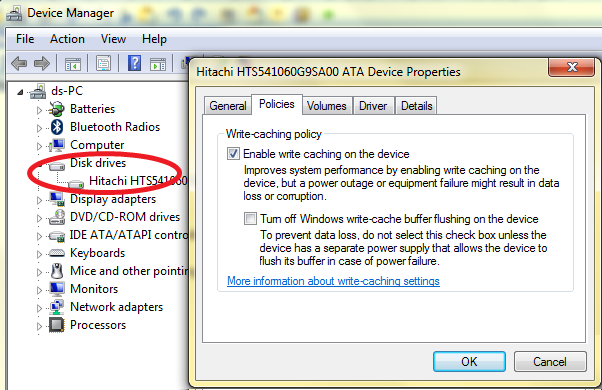Click the blue Help question-mark icon
The width and height of the screenshot is (602, 390).
pyautogui.click(x=134, y=63)
